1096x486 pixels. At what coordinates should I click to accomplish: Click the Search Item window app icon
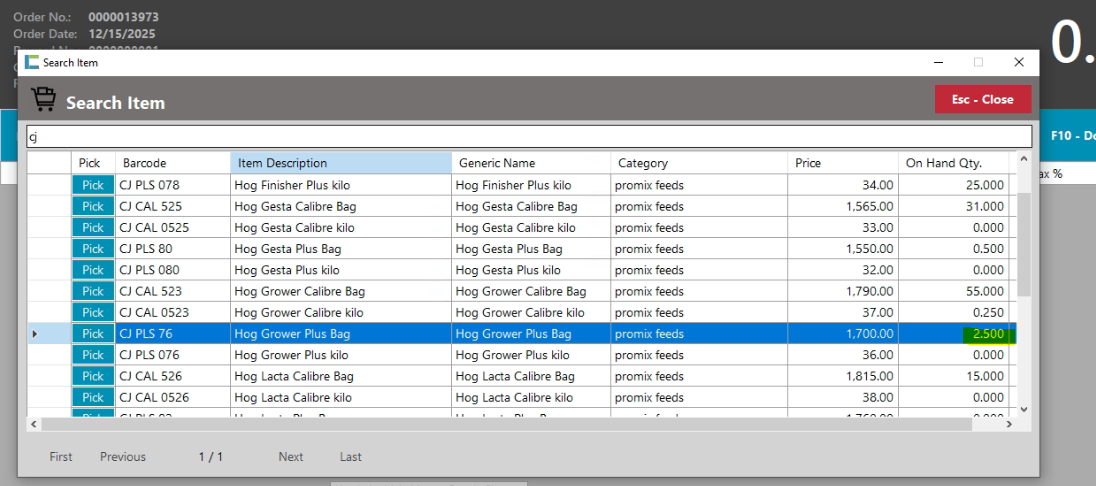pyautogui.click(x=32, y=62)
